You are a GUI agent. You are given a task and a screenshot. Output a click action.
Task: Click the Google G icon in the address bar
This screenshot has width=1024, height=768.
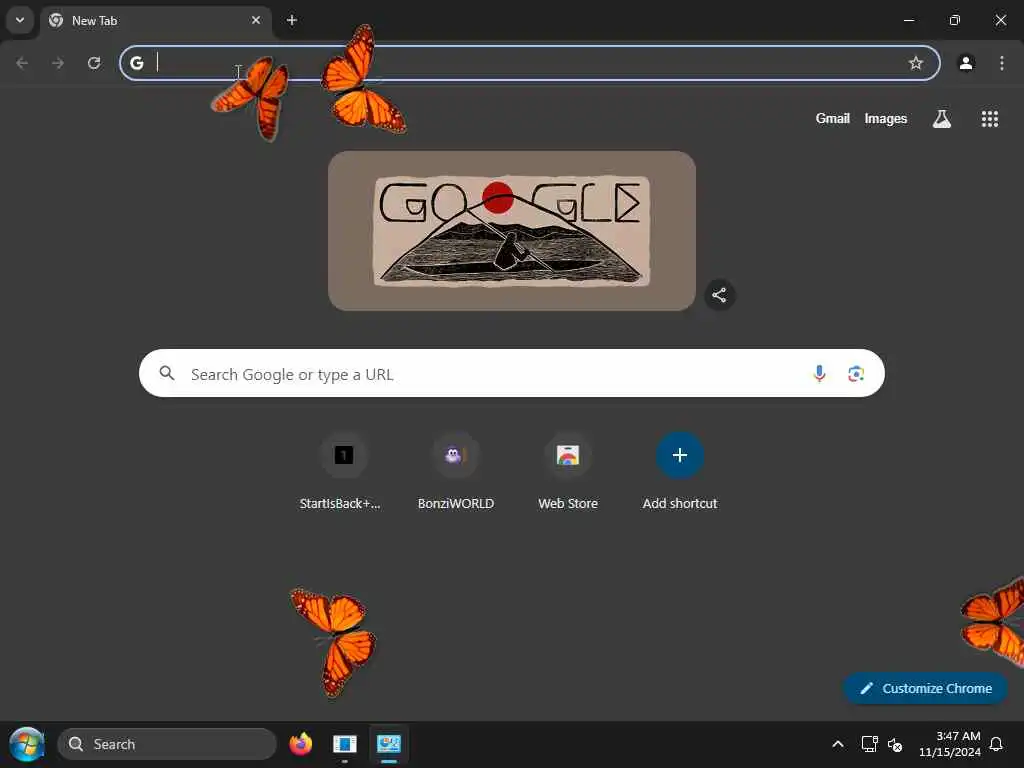(136, 63)
